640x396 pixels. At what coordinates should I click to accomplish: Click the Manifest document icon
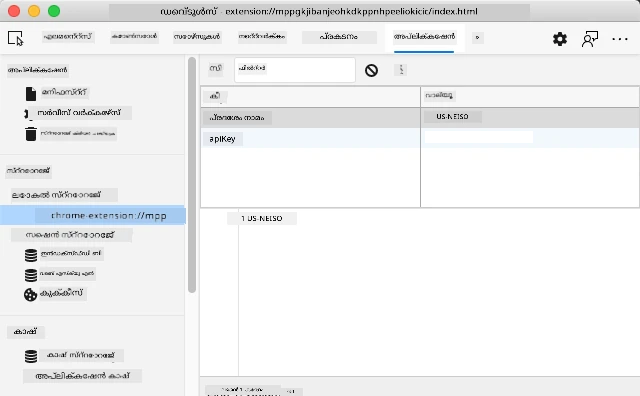31,93
